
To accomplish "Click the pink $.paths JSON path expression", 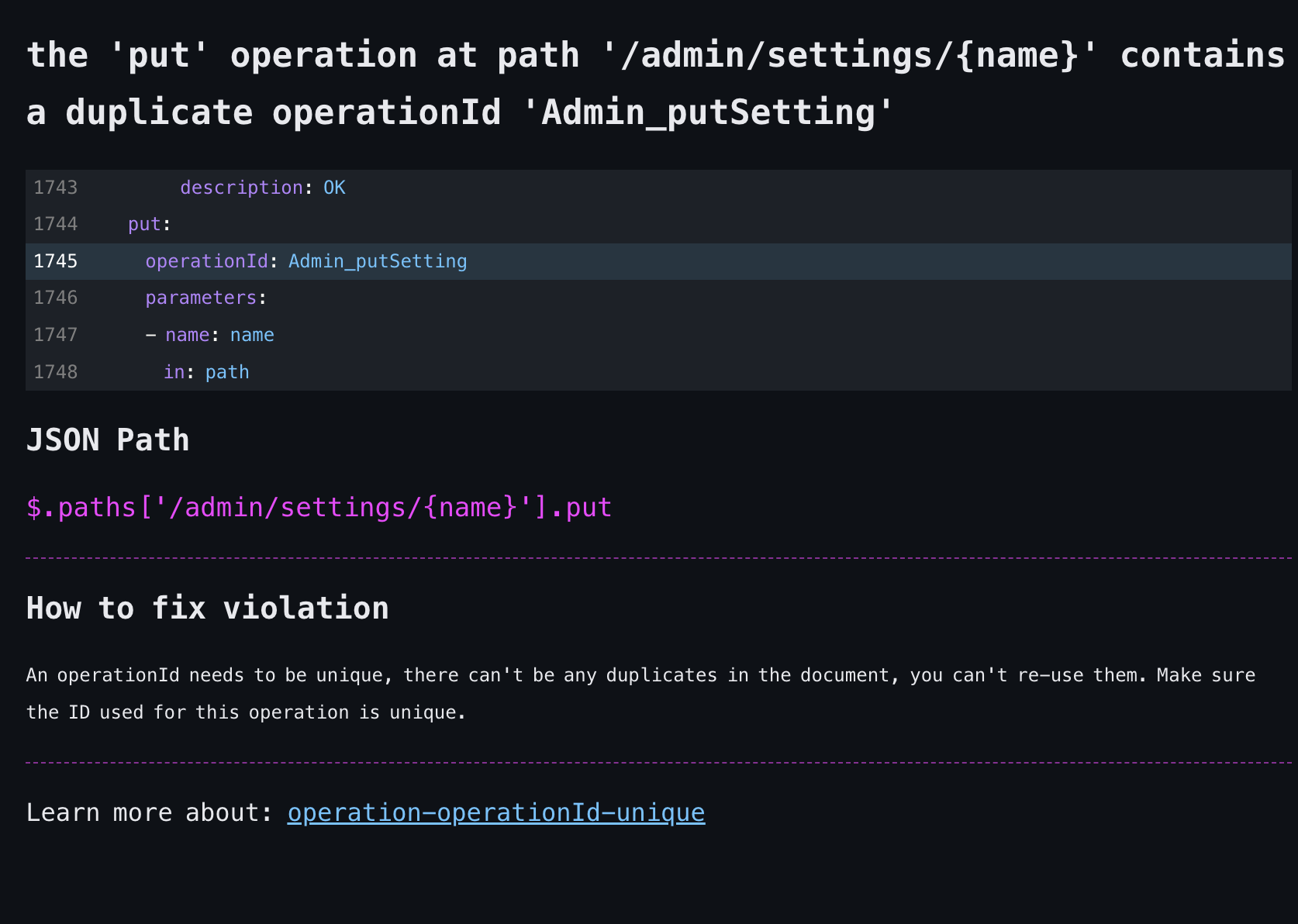I will point(319,508).
